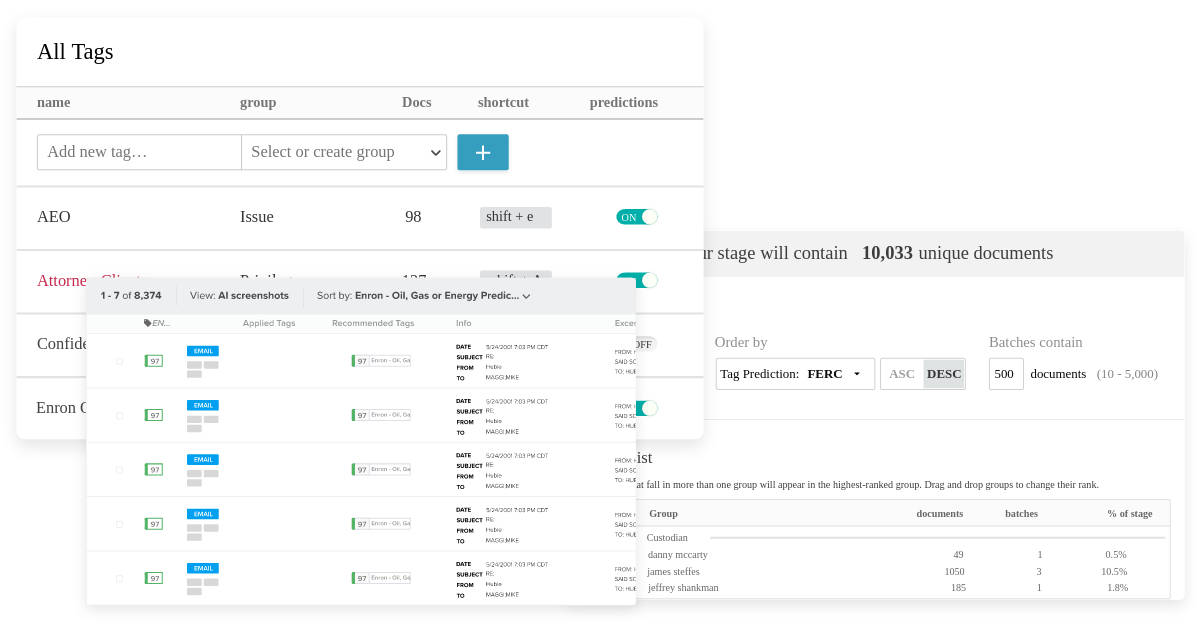Click DESC to sort descending
Viewport: 1200px width, 630px height.
click(x=943, y=373)
